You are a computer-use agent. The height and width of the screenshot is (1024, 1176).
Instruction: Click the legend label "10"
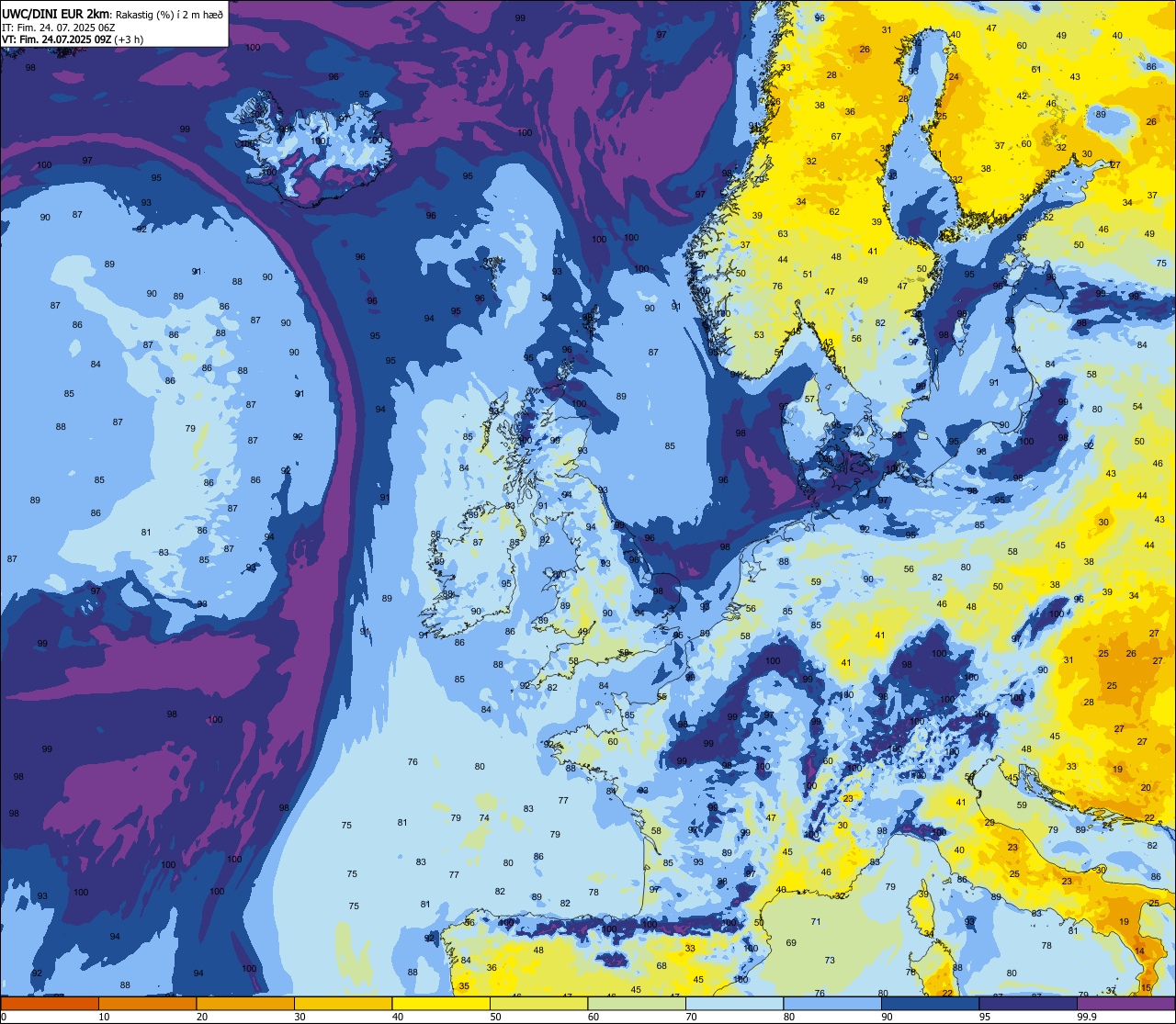(x=104, y=1017)
